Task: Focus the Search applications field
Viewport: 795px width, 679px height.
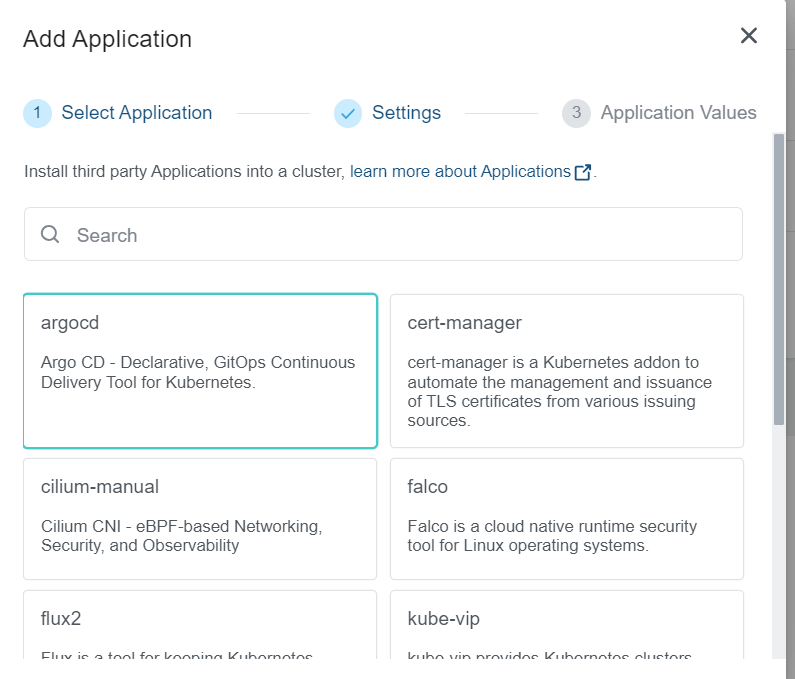Action: [x=383, y=234]
